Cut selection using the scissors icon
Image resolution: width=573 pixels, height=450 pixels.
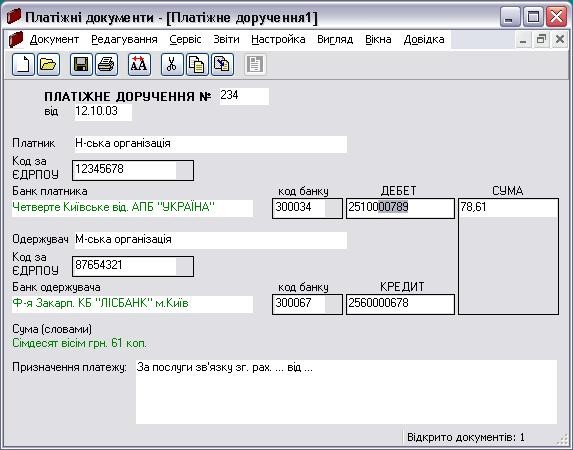[172, 65]
